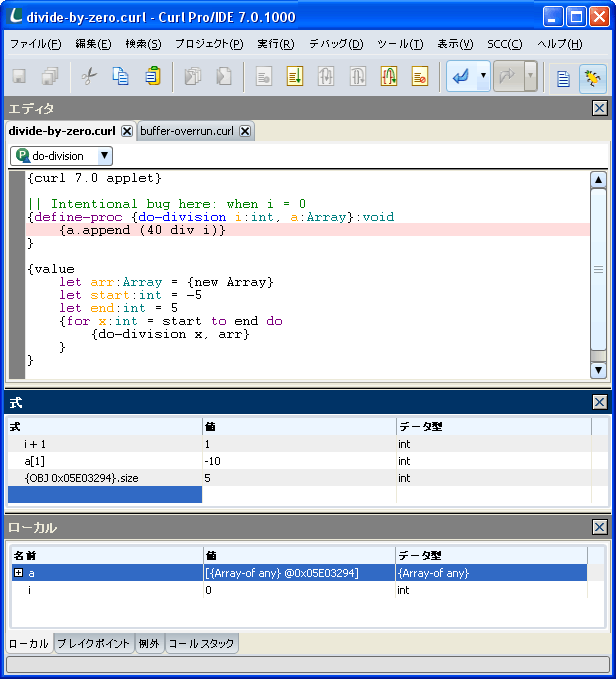The height and width of the screenshot is (679, 616).
Task: Click the Paste clipboard icon
Action: [x=152, y=77]
